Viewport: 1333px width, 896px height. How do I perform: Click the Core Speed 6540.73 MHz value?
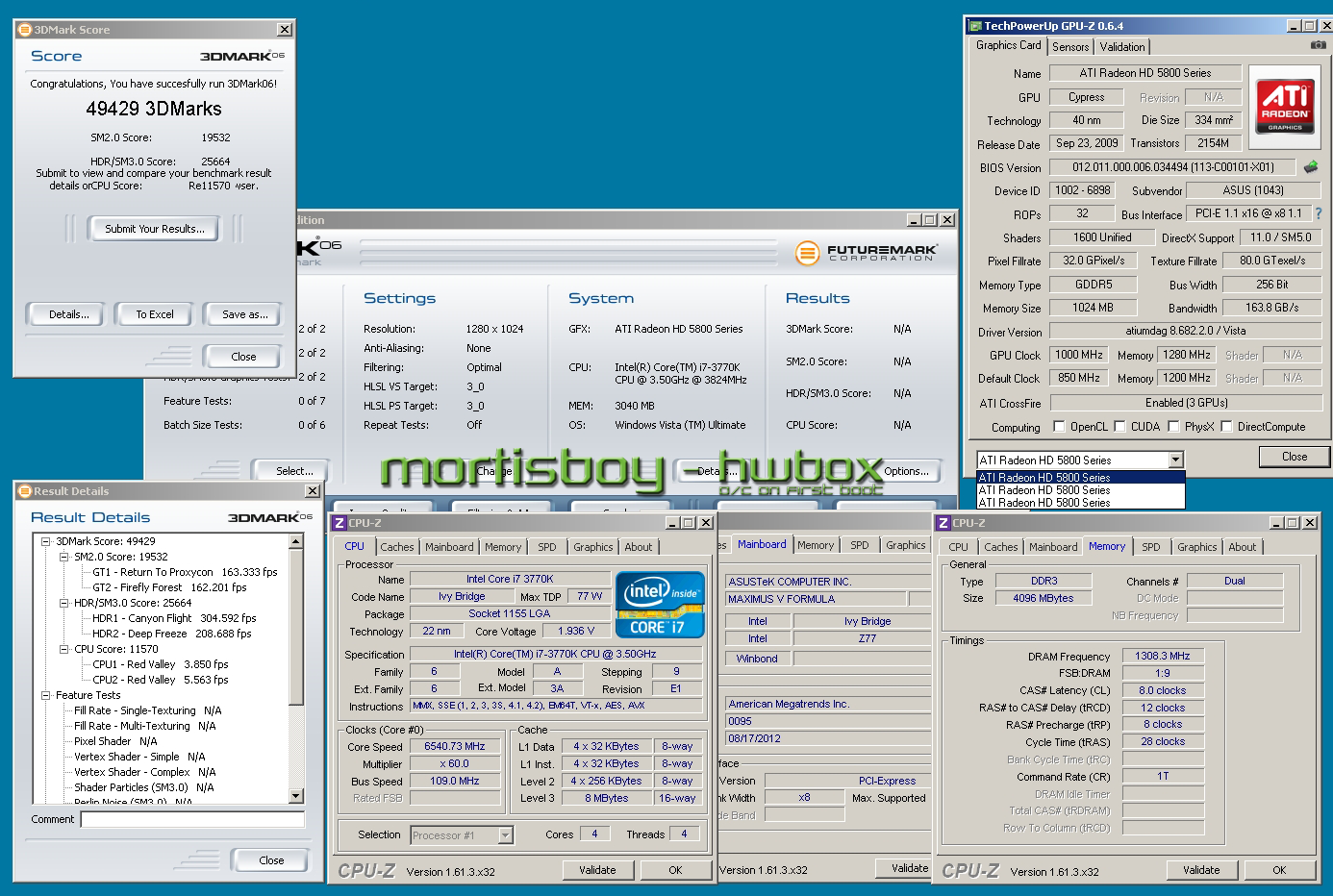456,746
